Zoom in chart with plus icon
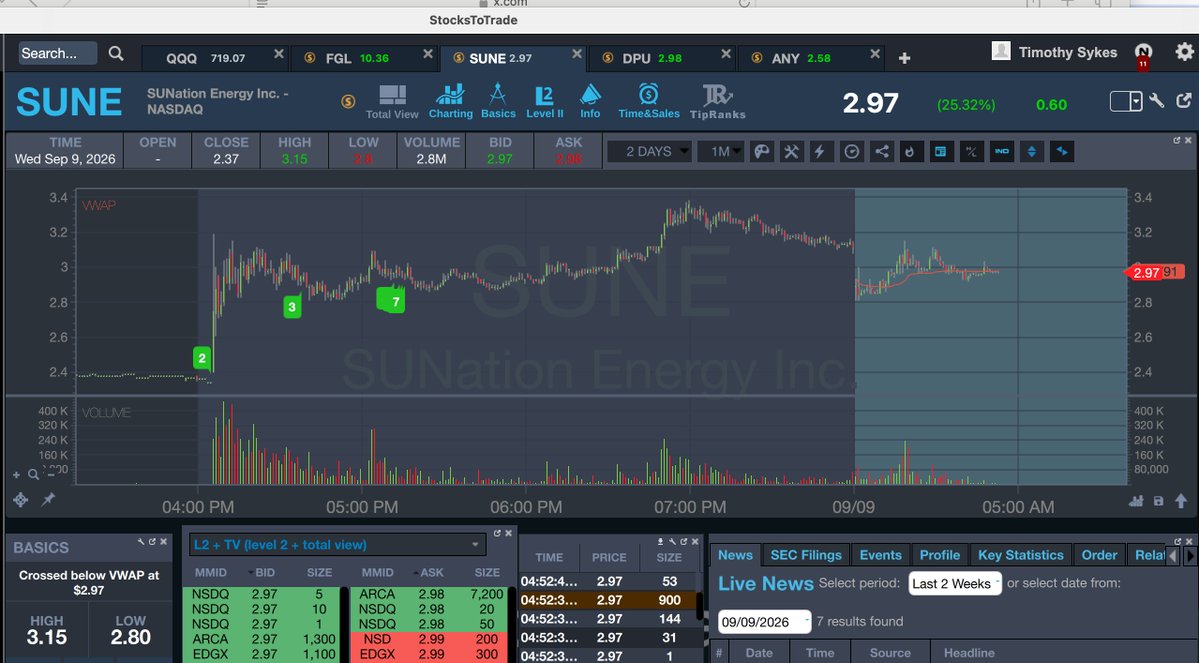Viewport: 1199px width, 663px height. (x=16, y=475)
